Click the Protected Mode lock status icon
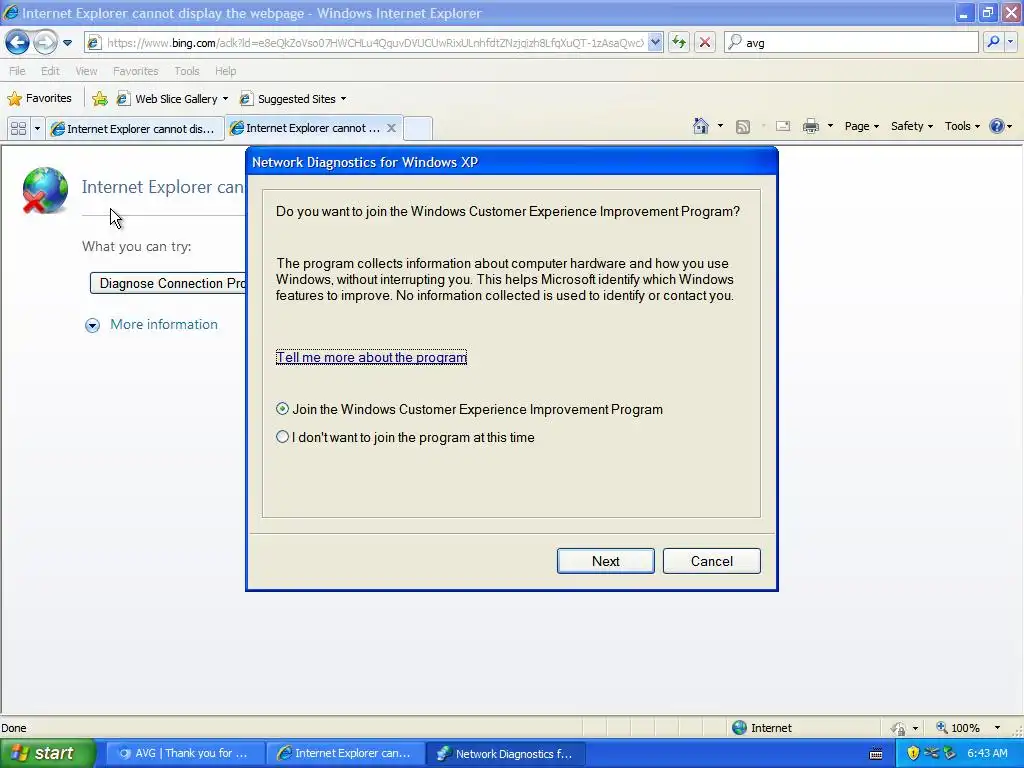This screenshot has height=768, width=1024. pos(899,728)
